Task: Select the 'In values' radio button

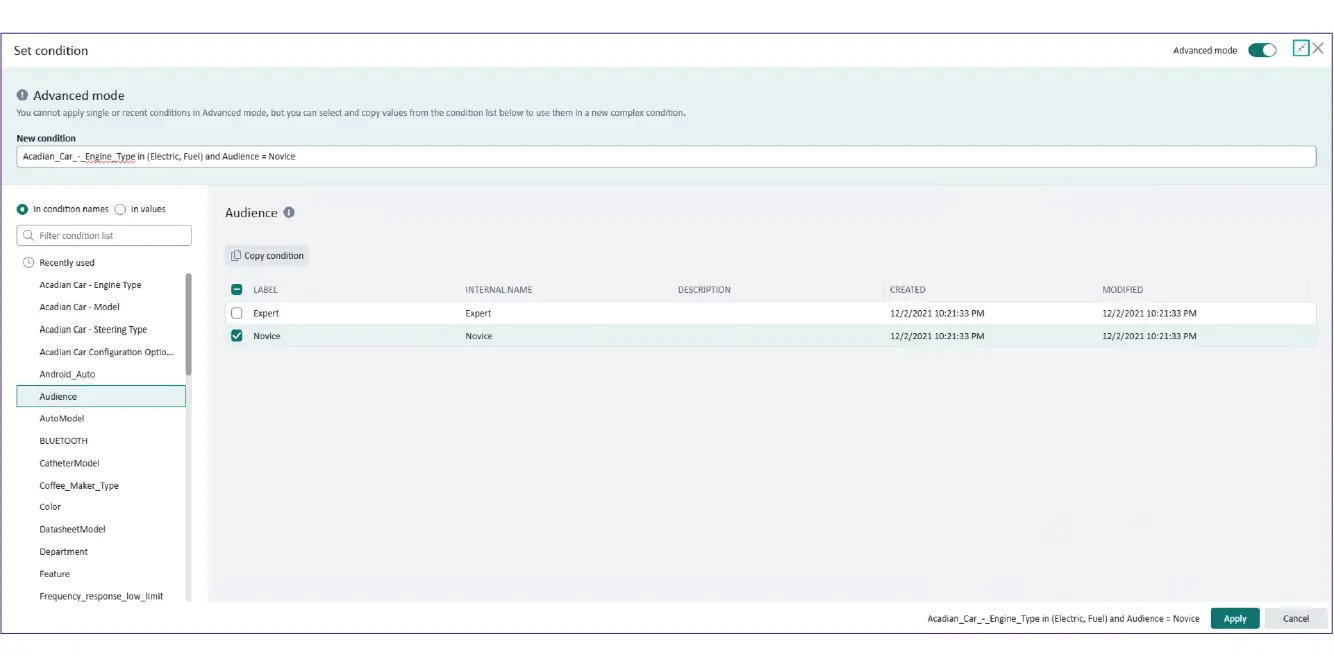Action: [x=121, y=209]
